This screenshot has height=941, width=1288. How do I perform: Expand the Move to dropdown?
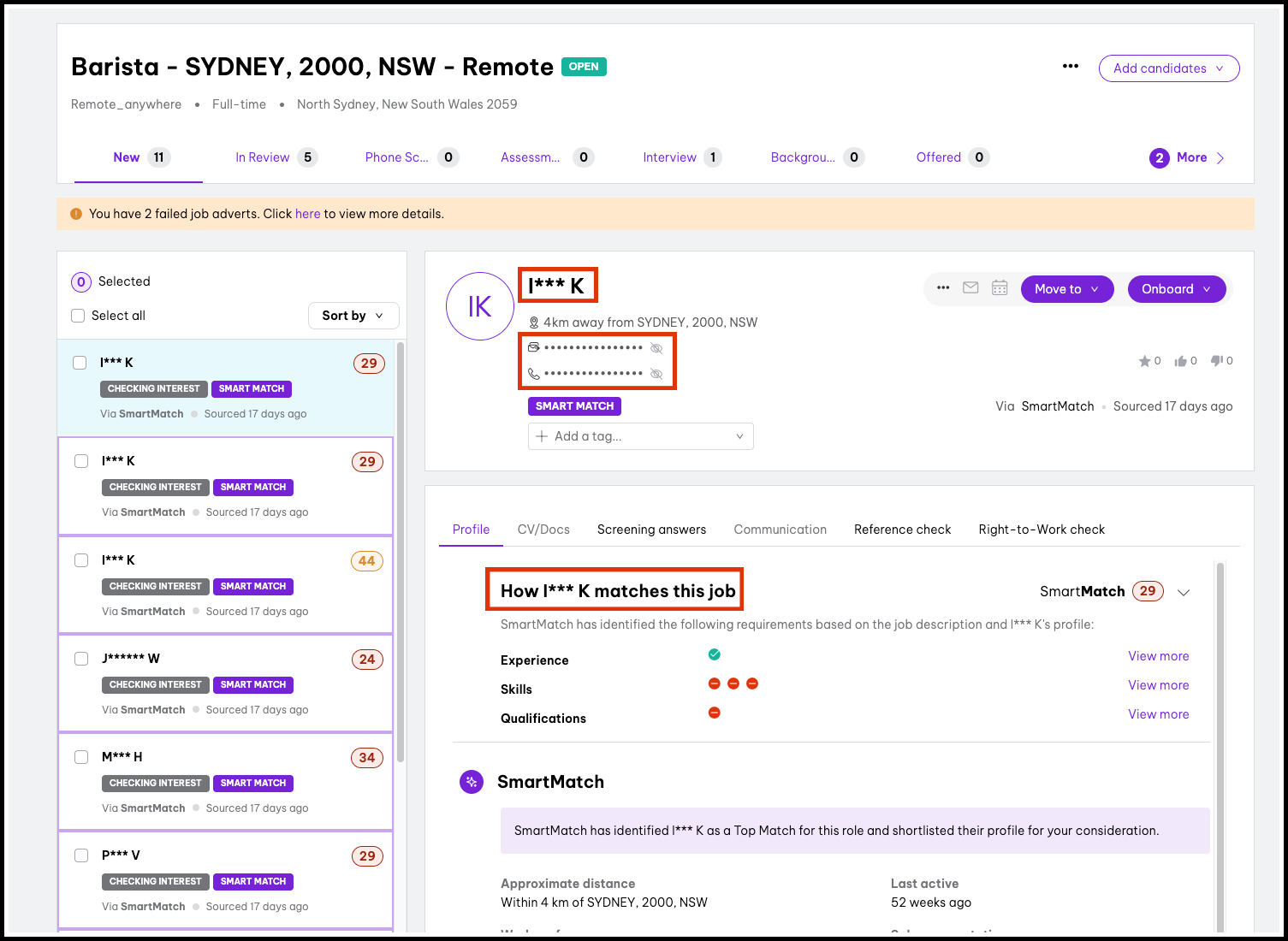pyautogui.click(x=1066, y=289)
